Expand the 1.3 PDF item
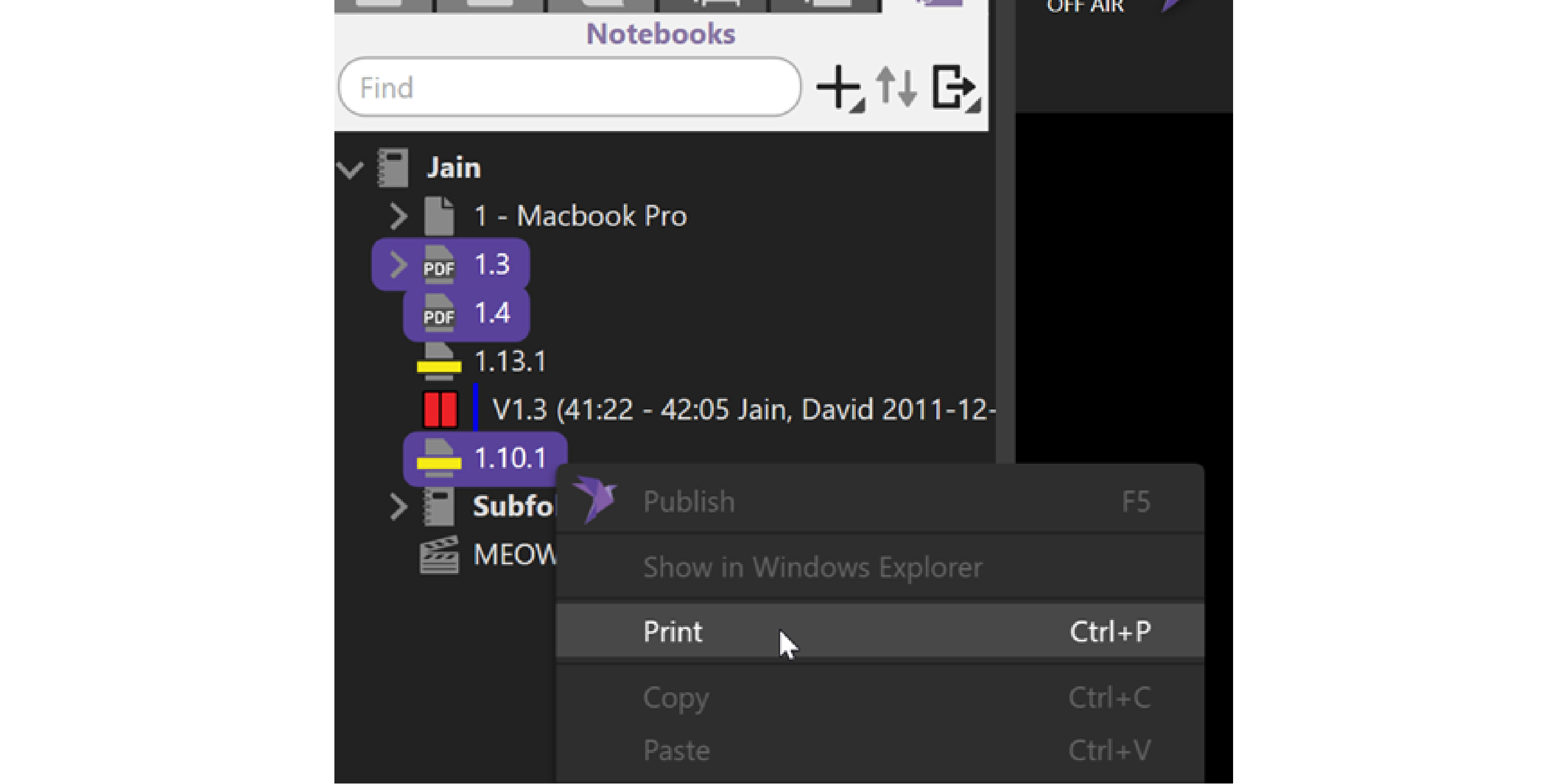The image size is (1568, 784). (398, 265)
